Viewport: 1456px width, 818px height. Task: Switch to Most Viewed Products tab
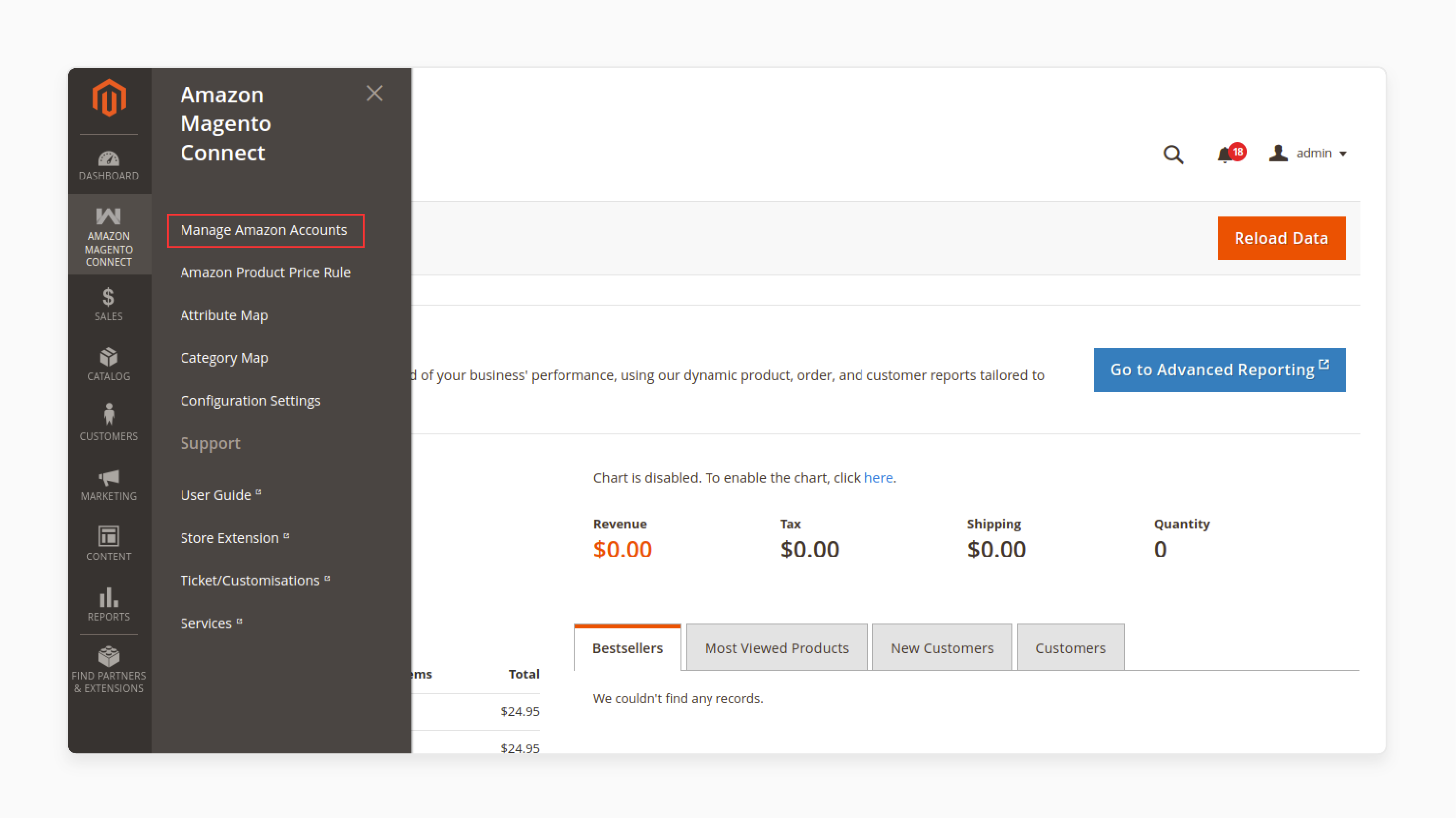pos(777,648)
